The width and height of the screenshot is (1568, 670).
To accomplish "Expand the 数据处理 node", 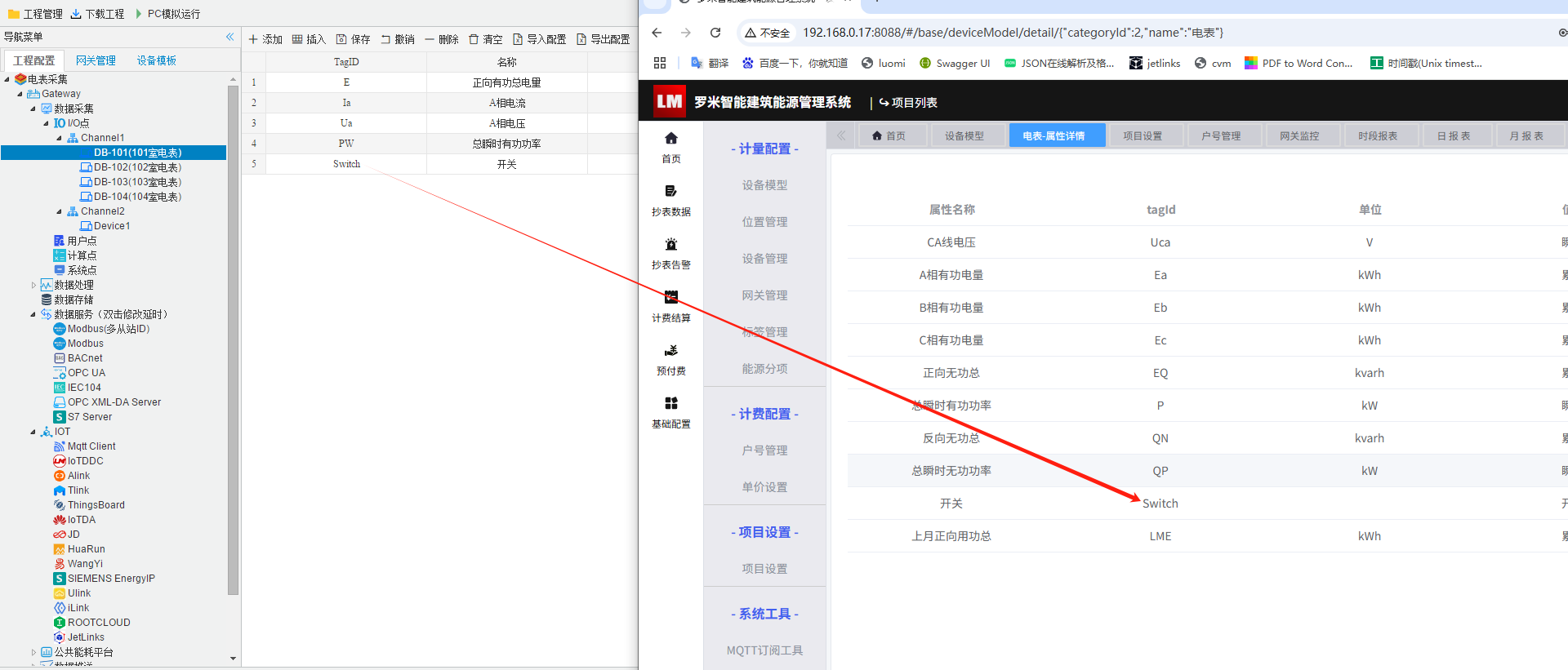I will point(33,285).
